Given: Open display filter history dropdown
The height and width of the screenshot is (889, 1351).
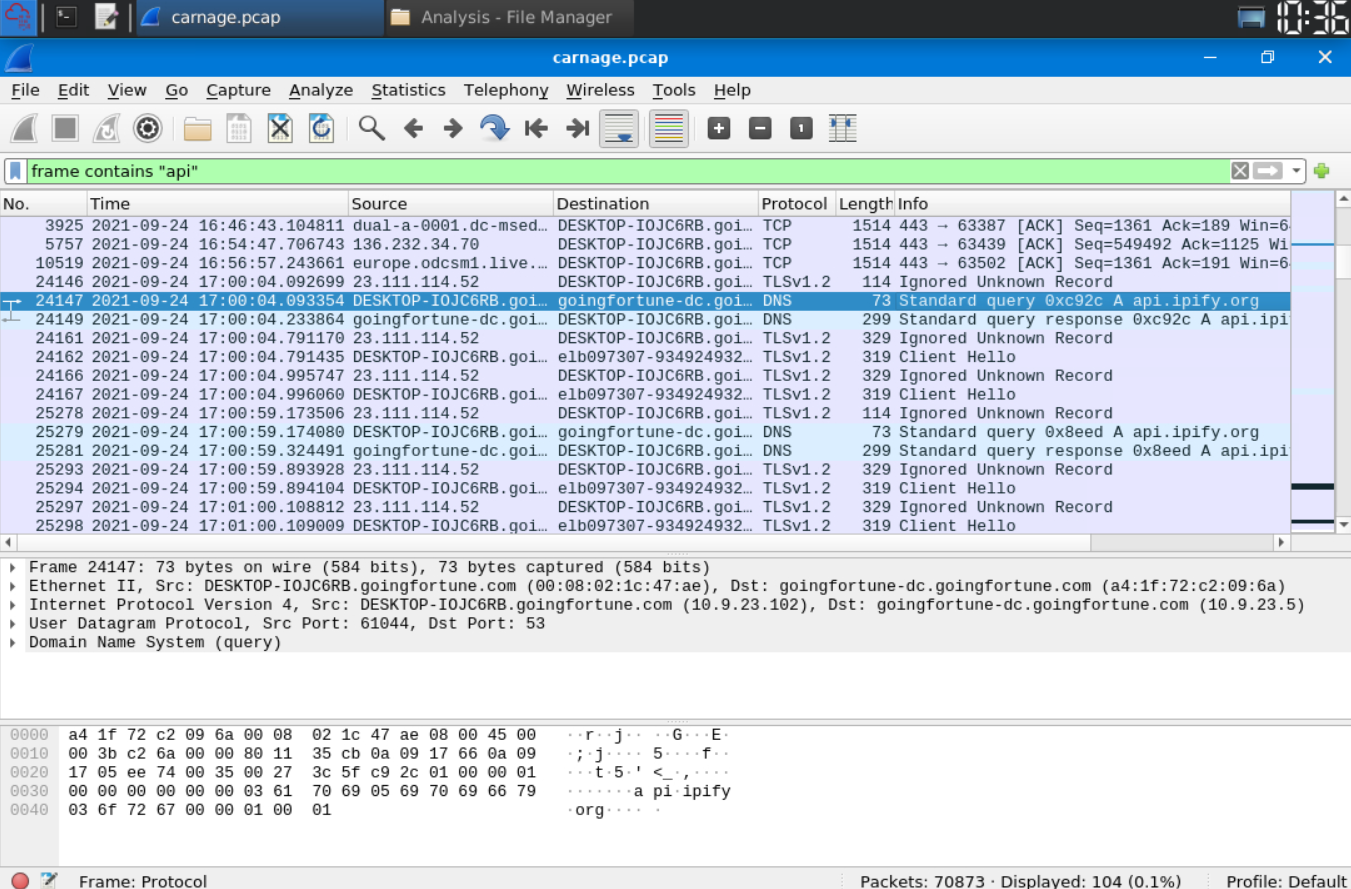Looking at the screenshot, I should click(1297, 171).
